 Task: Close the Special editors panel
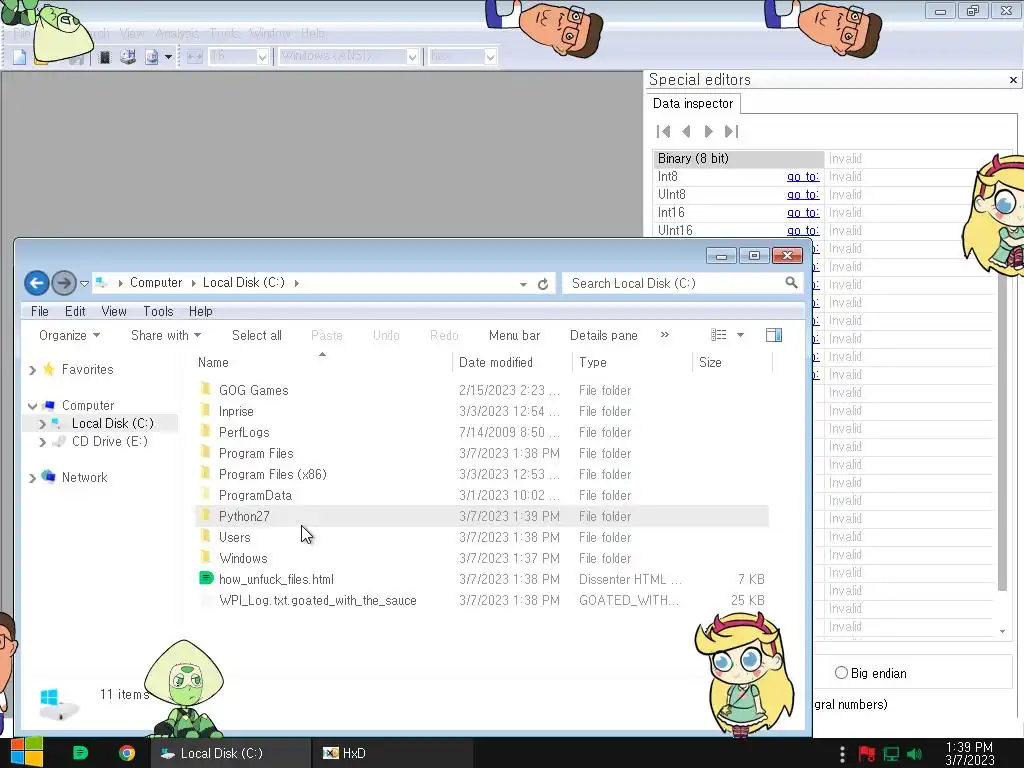[x=1013, y=80]
